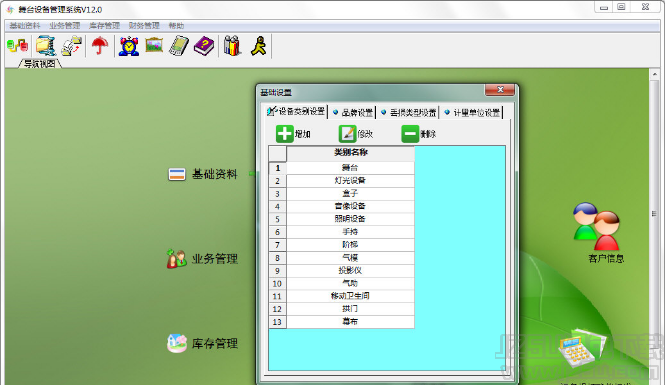Screen dimensions: 665x385
Task: Open the 帮助 menu
Action: click(x=176, y=26)
